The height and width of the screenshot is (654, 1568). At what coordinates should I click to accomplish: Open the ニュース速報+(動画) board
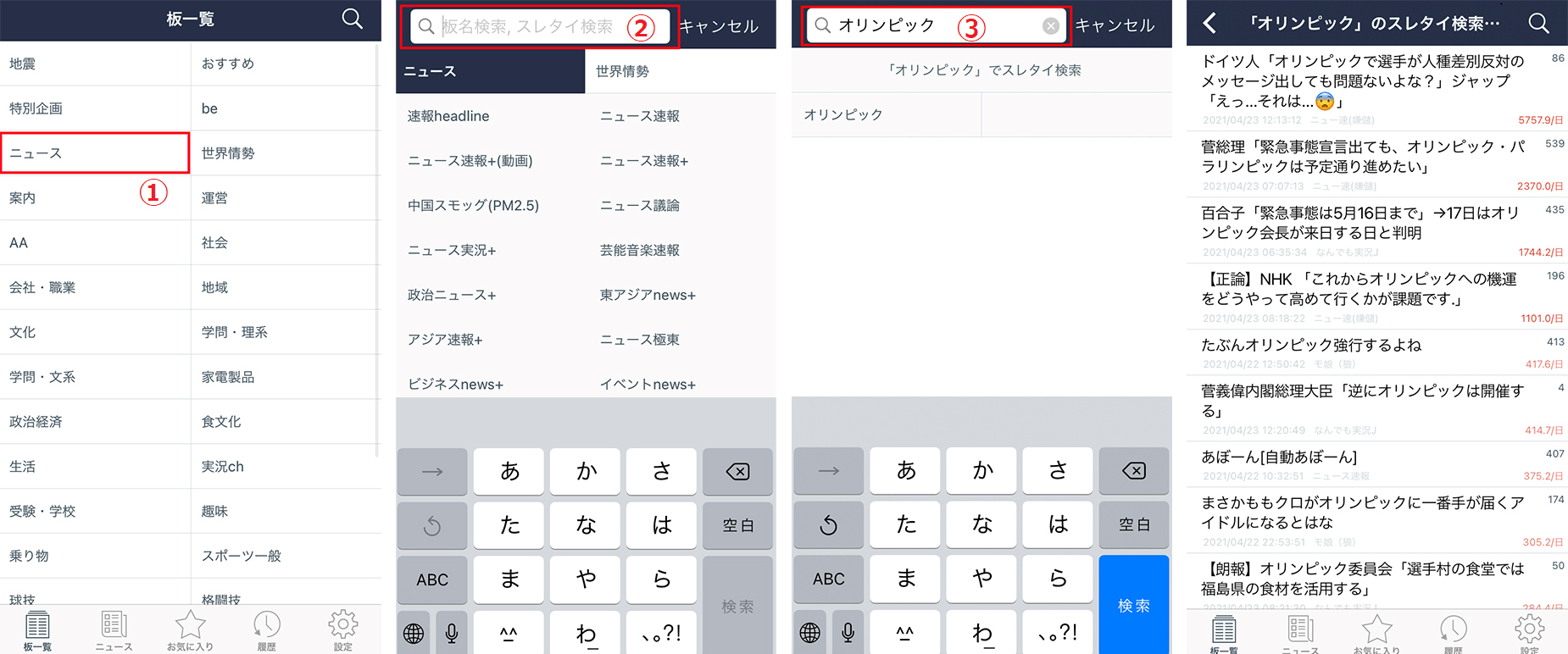[470, 161]
